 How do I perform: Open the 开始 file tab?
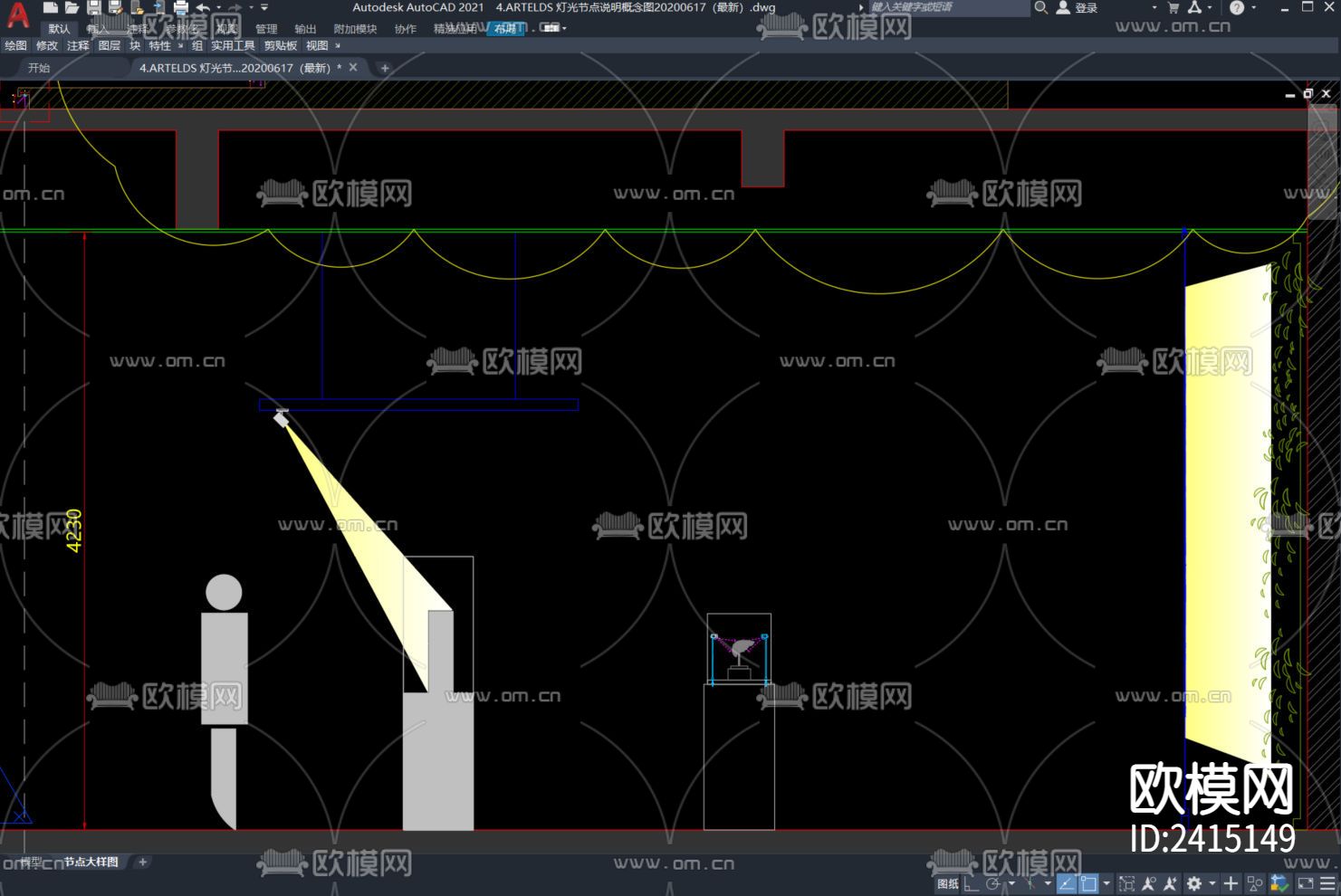tap(39, 68)
